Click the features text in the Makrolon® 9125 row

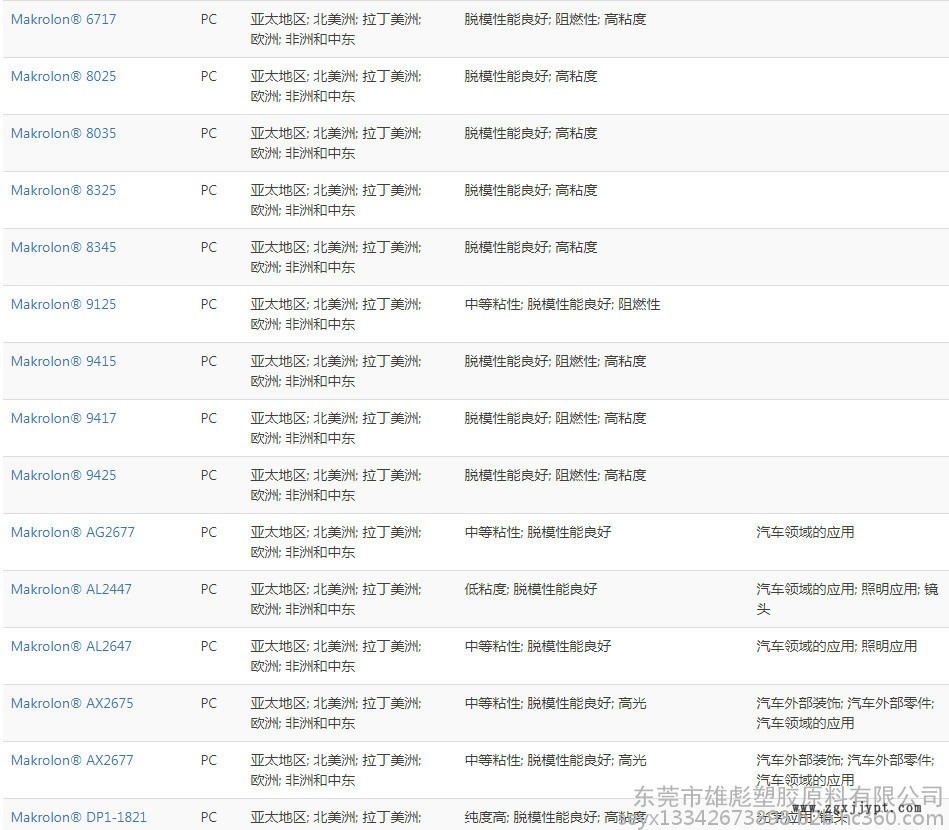pyautogui.click(x=562, y=304)
